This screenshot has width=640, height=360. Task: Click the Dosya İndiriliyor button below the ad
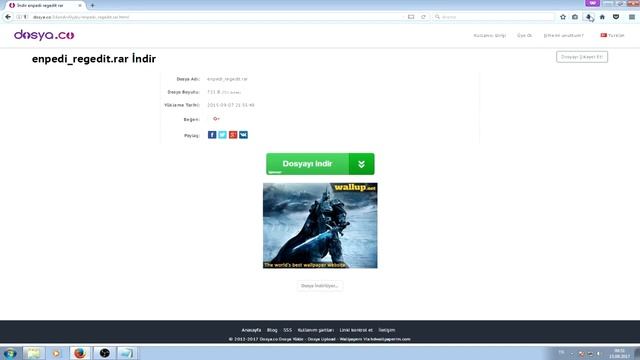tap(320, 286)
